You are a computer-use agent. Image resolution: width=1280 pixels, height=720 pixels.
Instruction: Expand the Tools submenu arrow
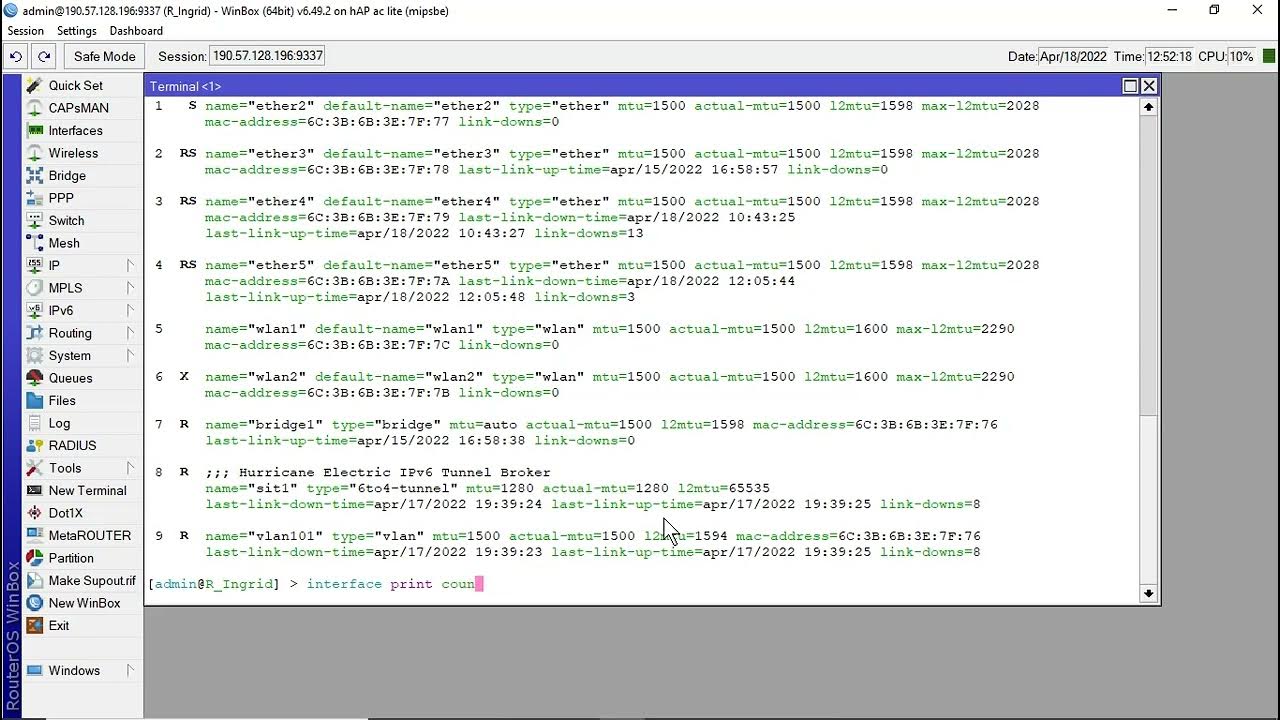click(130, 468)
